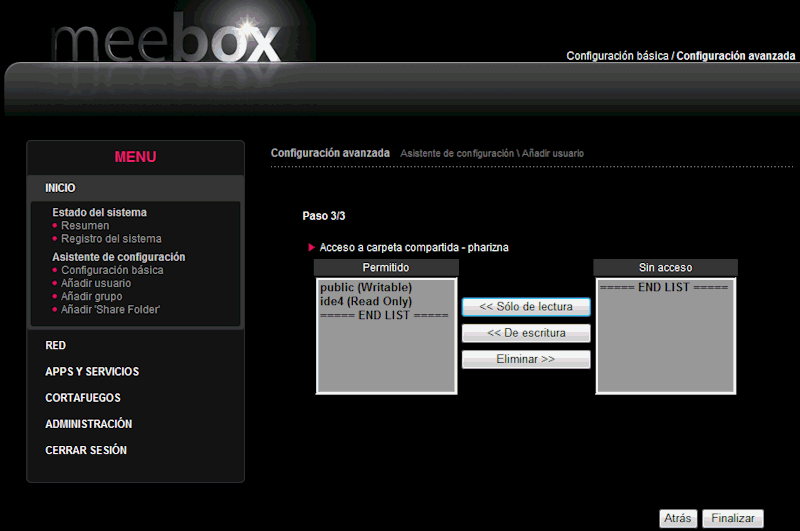This screenshot has width=800, height=531.
Task: Click the 'Paso 3/3' step label
Action: pos(323,216)
